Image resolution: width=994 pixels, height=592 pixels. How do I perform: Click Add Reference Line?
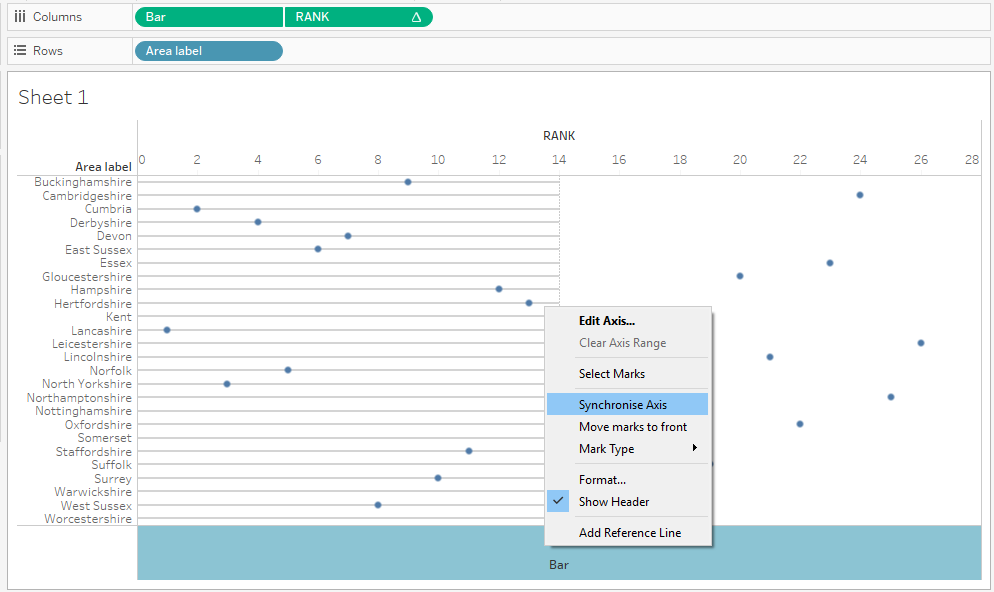point(630,533)
